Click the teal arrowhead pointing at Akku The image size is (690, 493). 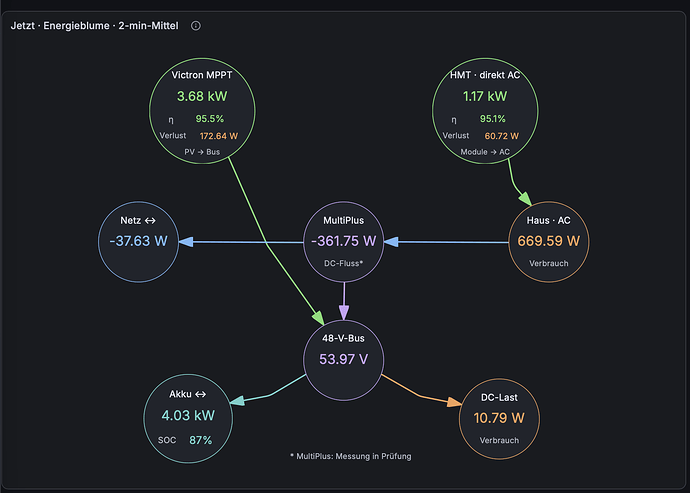237,400
